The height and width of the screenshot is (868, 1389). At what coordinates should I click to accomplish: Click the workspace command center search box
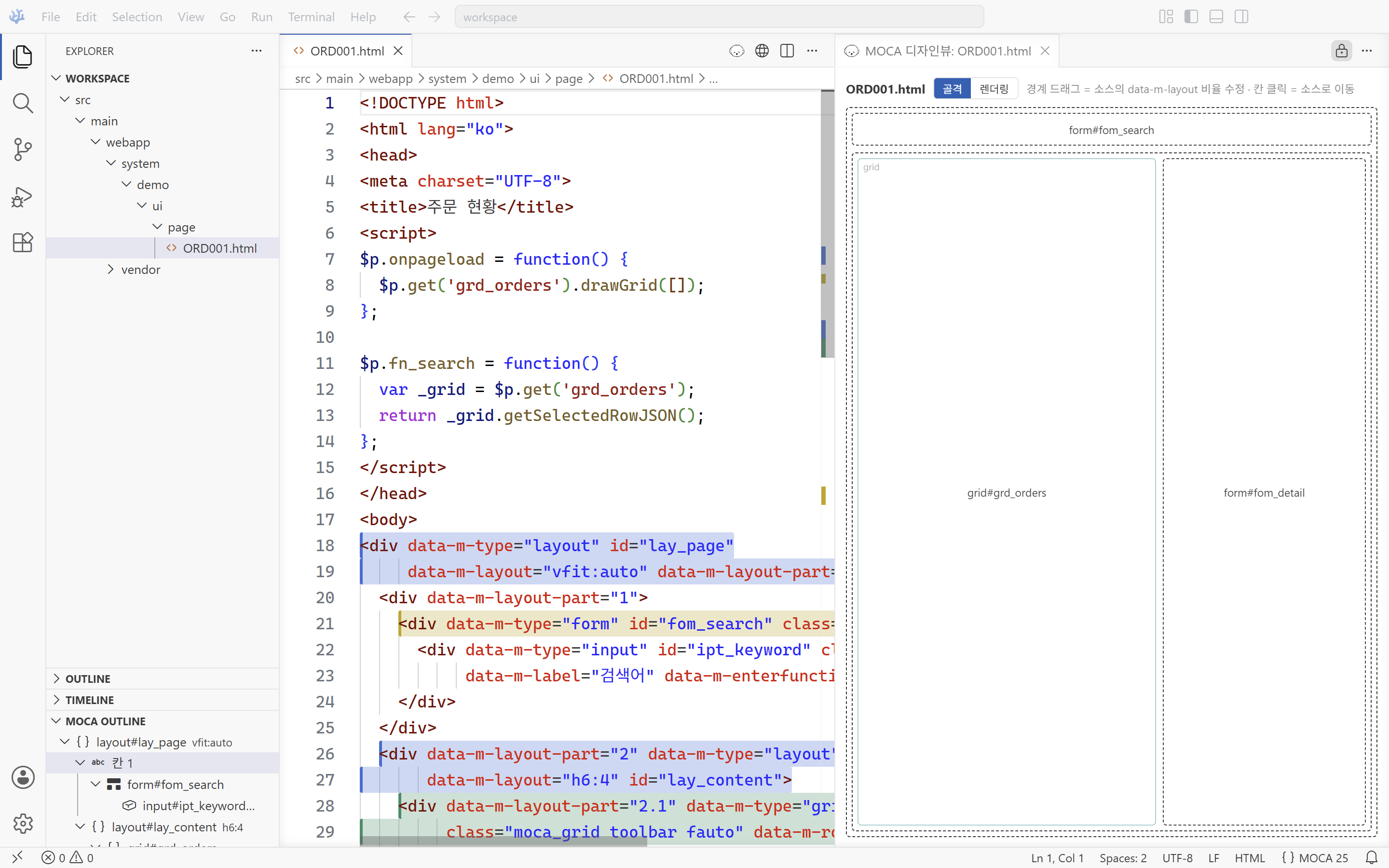[x=719, y=17]
